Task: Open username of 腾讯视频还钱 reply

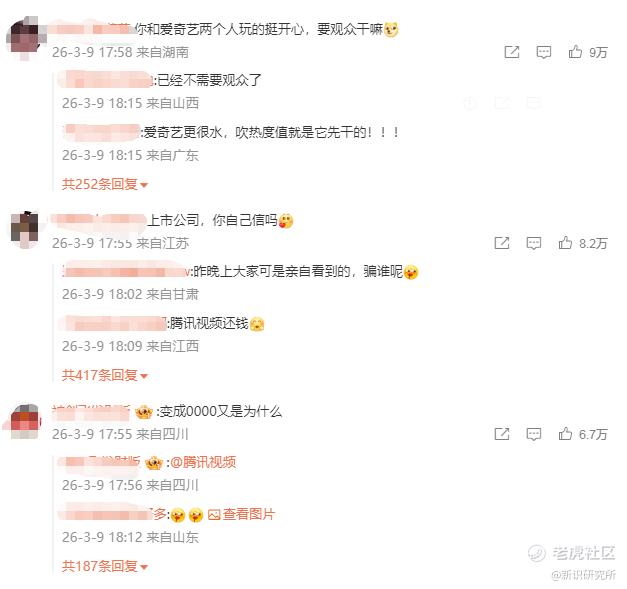Action: tap(113, 323)
